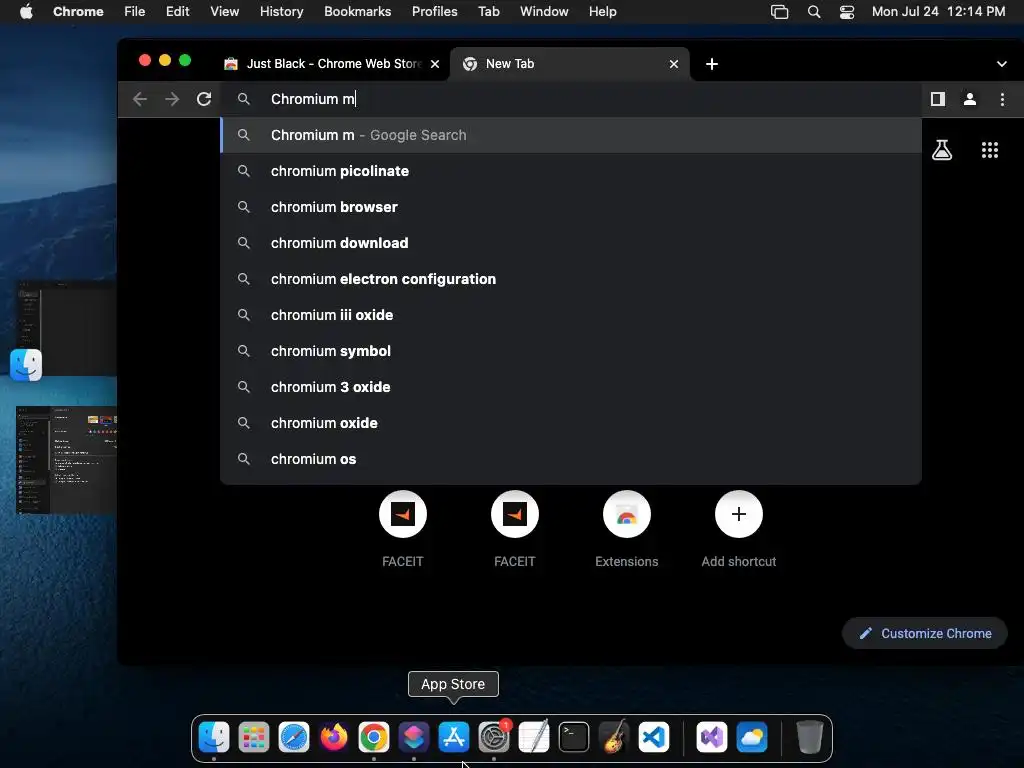1024x768 pixels.
Task: Pick suggestion chromium os
Action: click(x=571, y=459)
